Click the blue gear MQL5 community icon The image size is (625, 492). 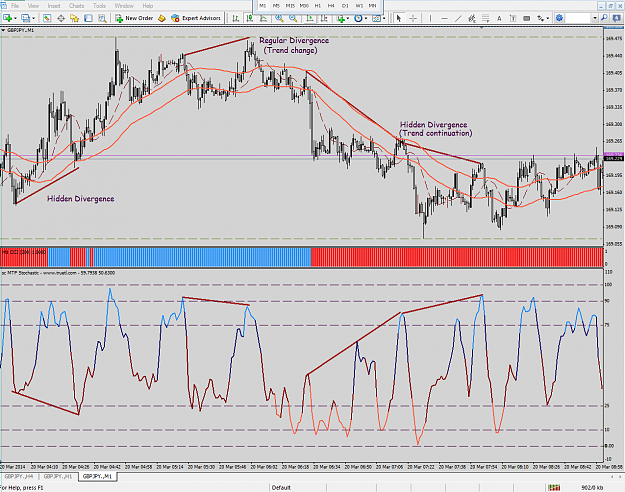pos(560,18)
